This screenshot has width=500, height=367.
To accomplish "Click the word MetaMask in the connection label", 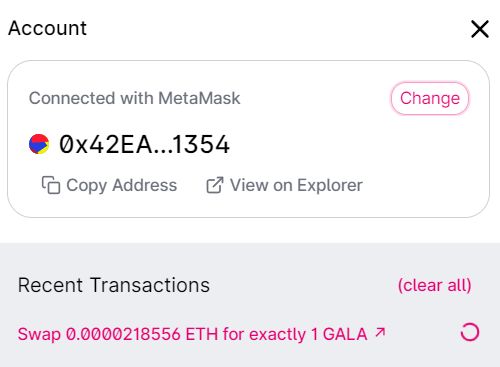I will click(x=199, y=98).
